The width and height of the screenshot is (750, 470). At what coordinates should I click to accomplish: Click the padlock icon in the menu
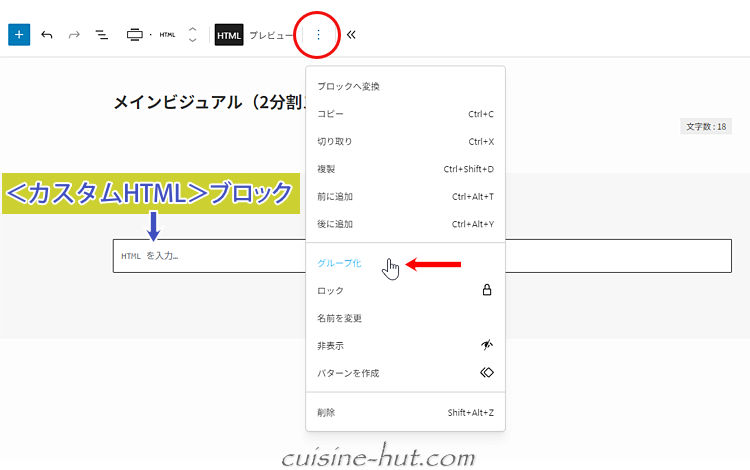coord(487,290)
